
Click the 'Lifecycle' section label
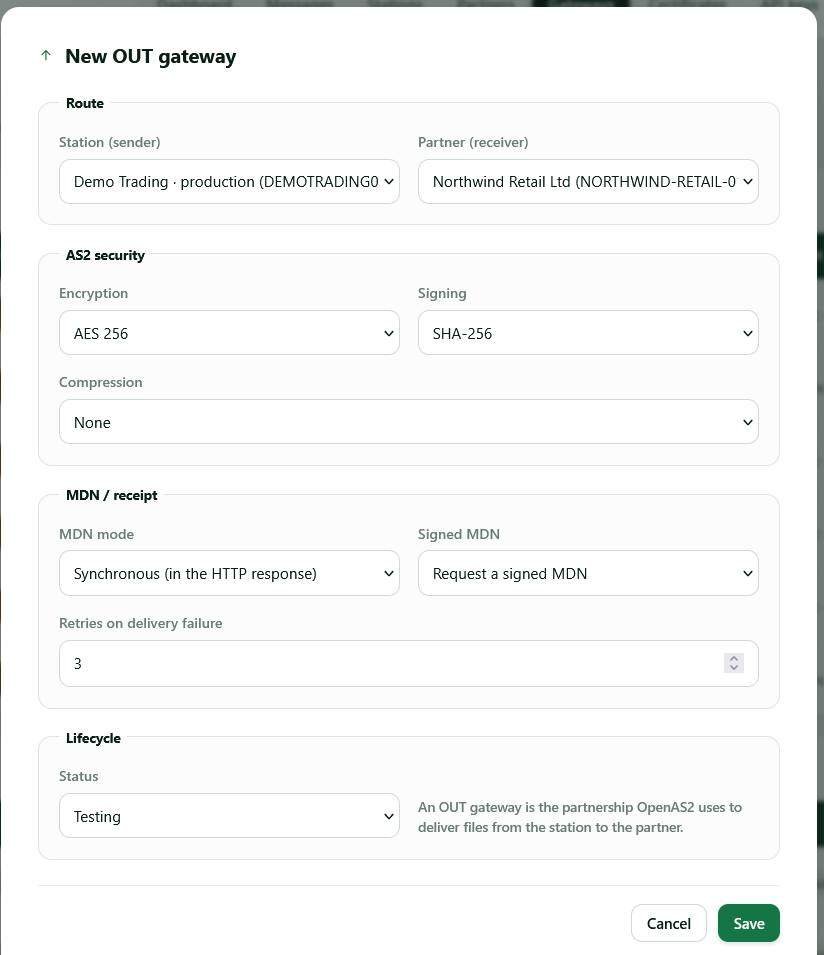pyautogui.click(x=93, y=738)
